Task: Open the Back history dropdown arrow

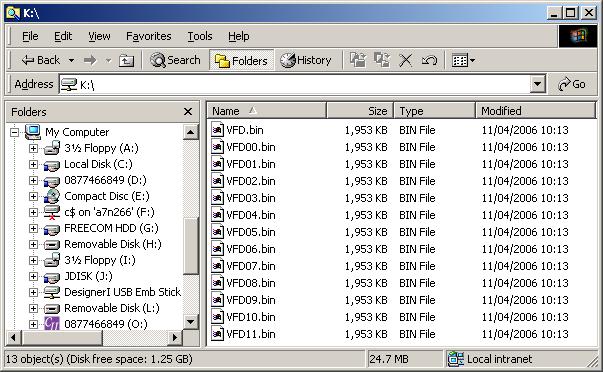Action: point(71,60)
